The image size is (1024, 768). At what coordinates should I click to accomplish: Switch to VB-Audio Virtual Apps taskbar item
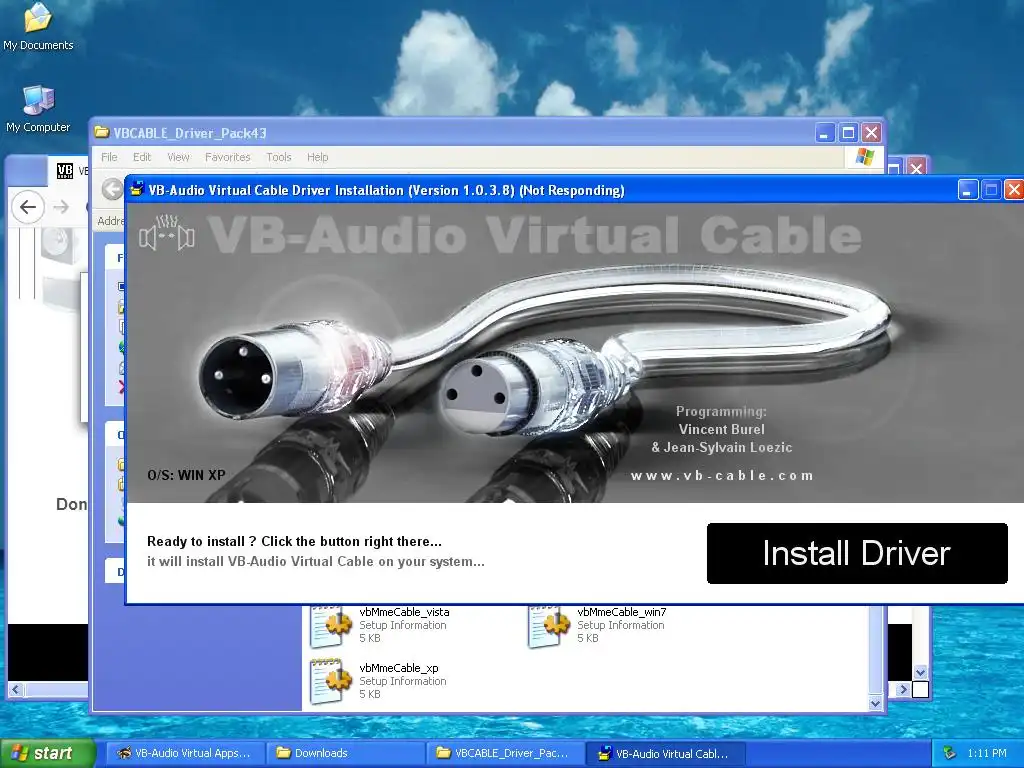tap(185, 753)
